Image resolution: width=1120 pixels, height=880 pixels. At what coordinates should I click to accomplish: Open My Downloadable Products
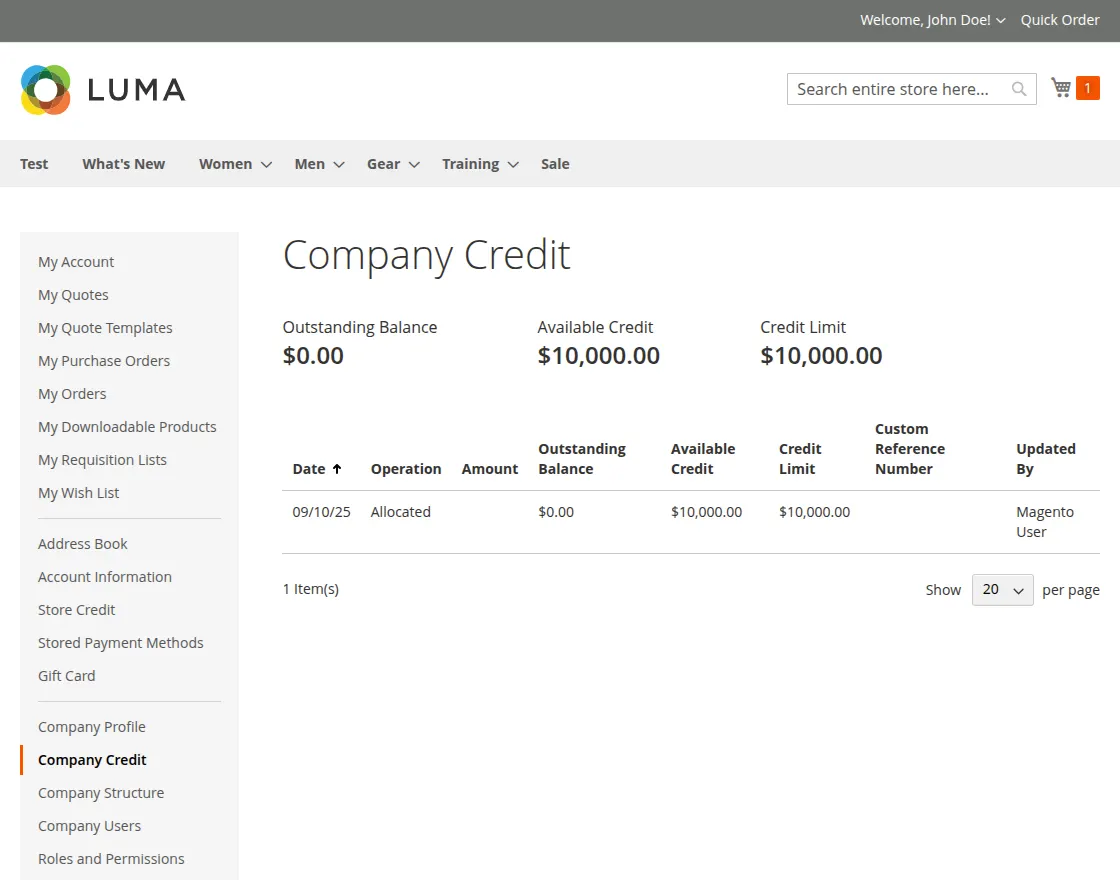click(x=127, y=426)
